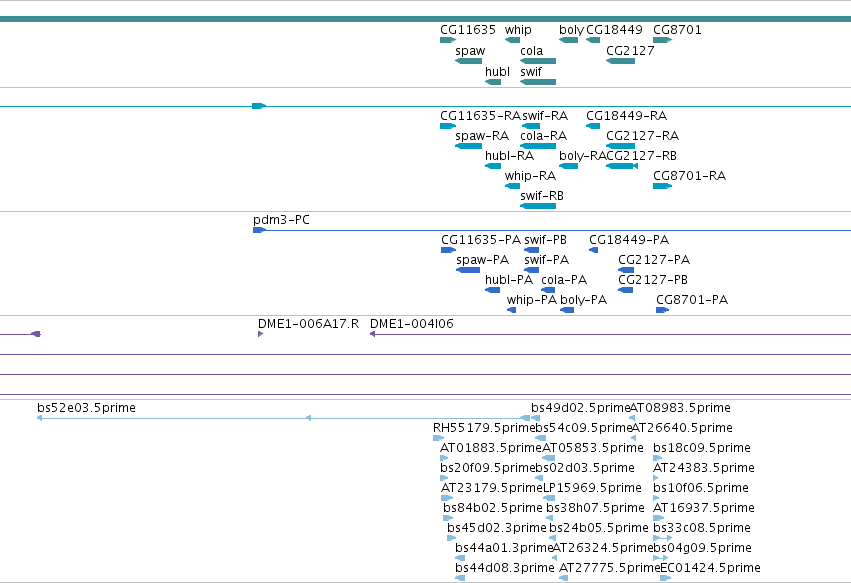Select the CG2127-RB transcript

pos(622,166)
